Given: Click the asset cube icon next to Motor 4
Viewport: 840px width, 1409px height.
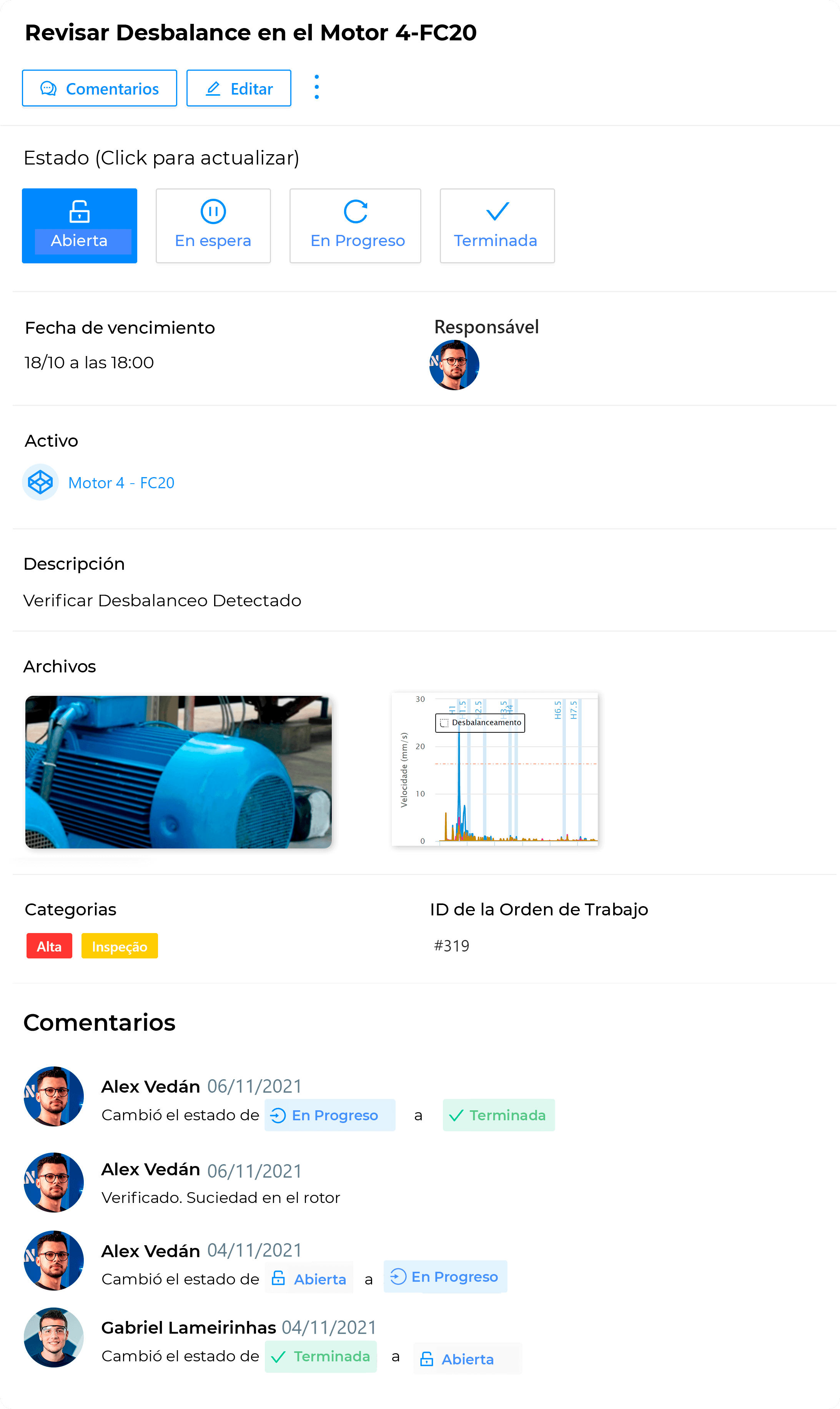Looking at the screenshot, I should tap(40, 482).
